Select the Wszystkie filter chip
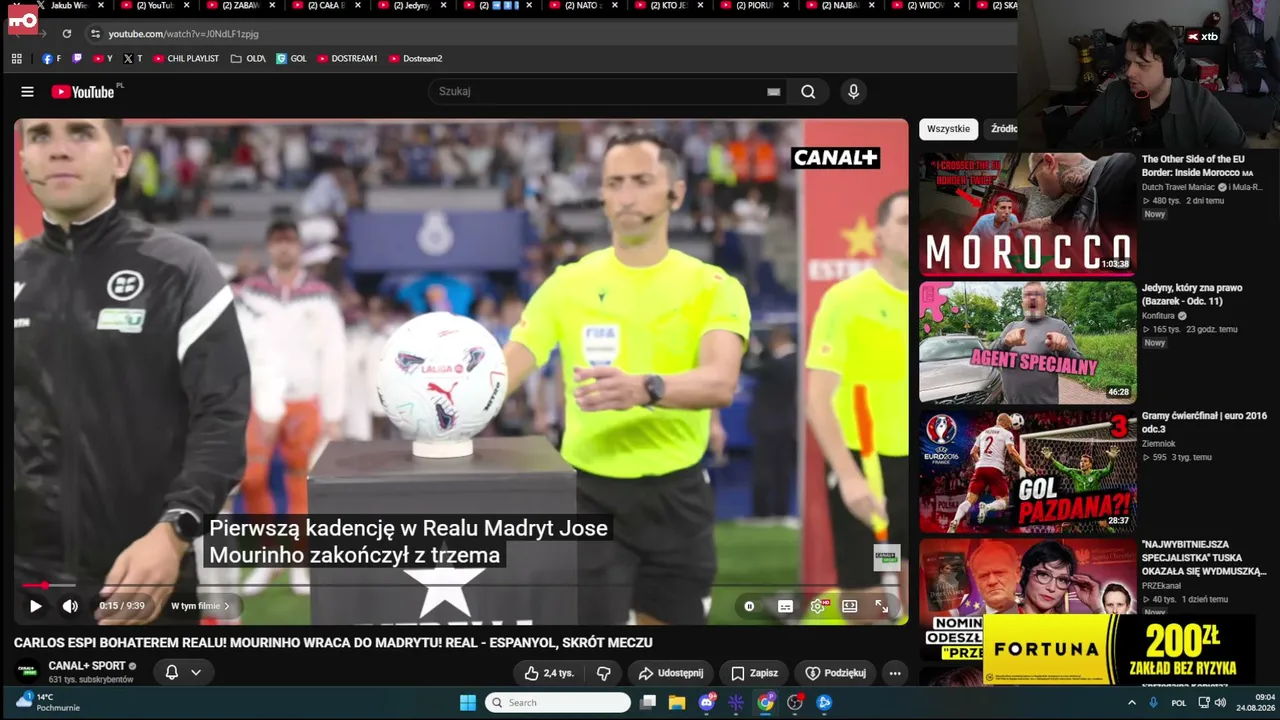Screen dimensions: 1280x720 point(948,129)
